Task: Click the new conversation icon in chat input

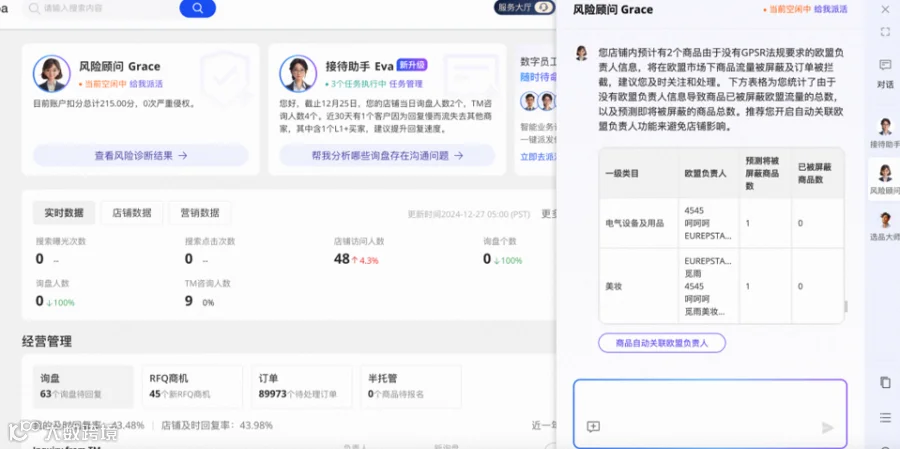Action: (x=593, y=426)
